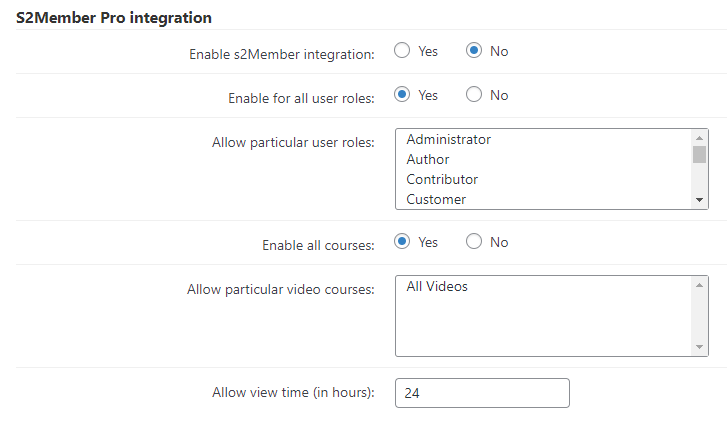Click up arrow of video courses scrollbar
The image size is (727, 425).
[x=700, y=285]
